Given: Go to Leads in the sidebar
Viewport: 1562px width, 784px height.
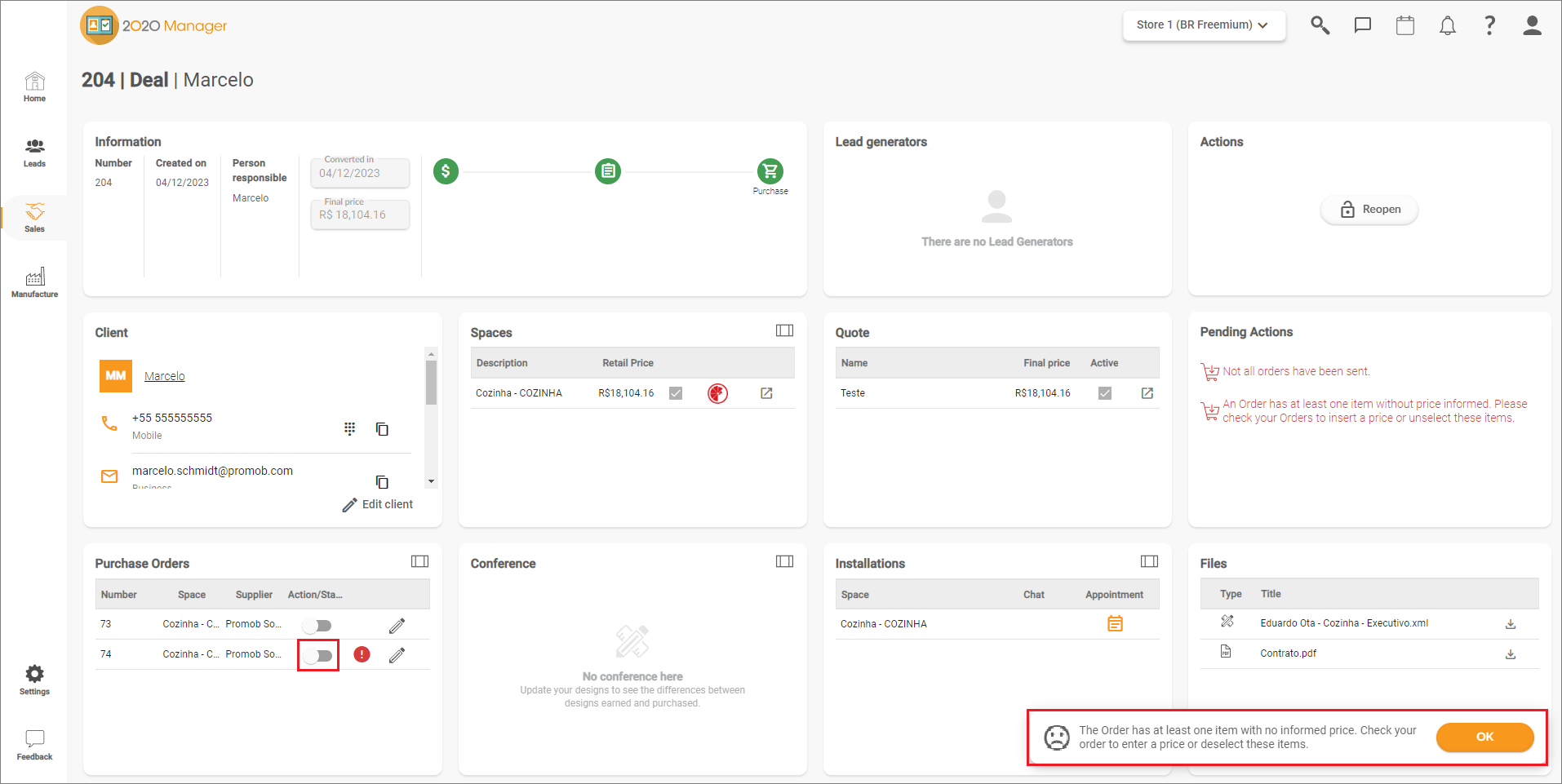Looking at the screenshot, I should coord(34,153).
